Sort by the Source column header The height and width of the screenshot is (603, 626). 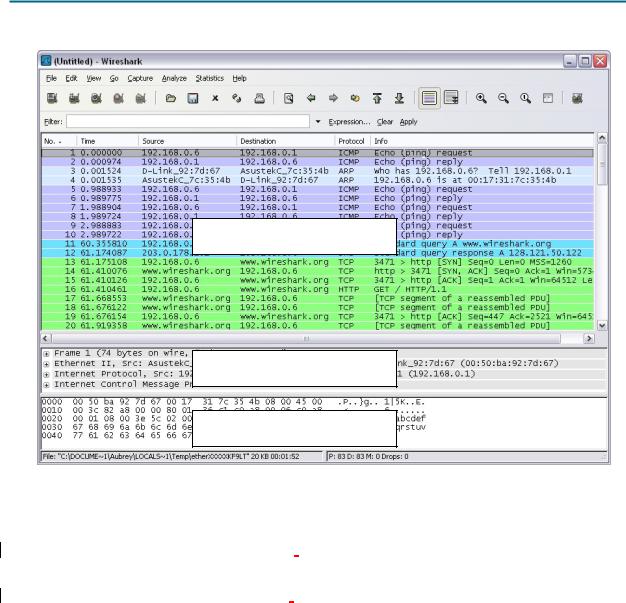coord(188,141)
